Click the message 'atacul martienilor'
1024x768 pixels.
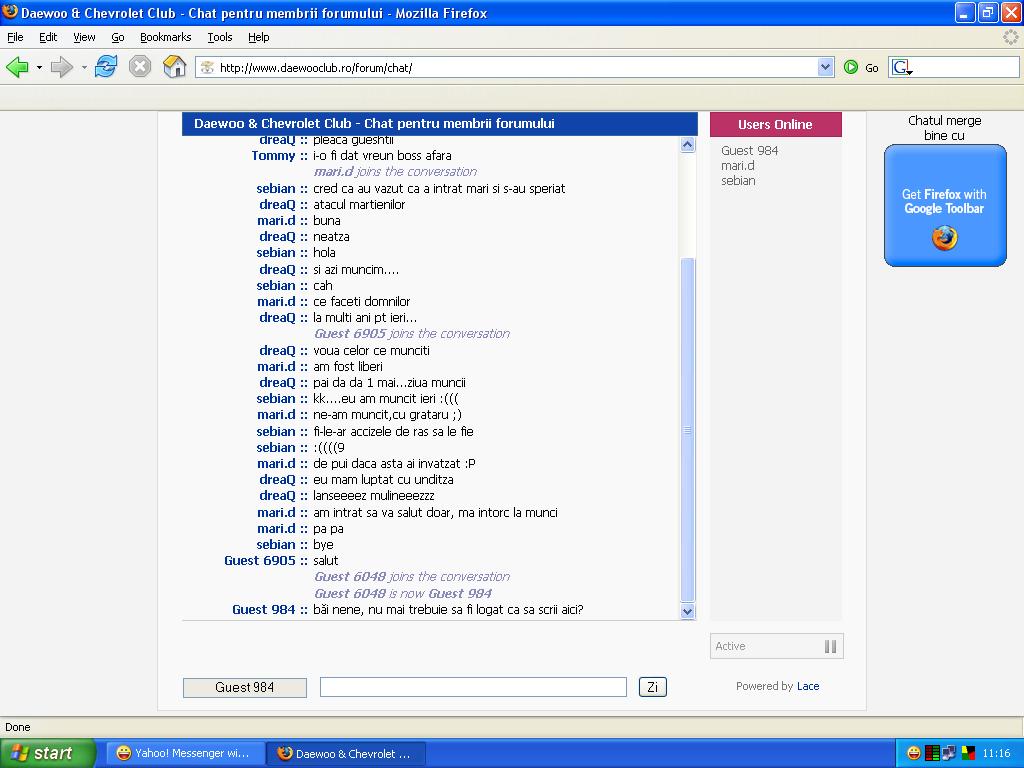(359, 204)
